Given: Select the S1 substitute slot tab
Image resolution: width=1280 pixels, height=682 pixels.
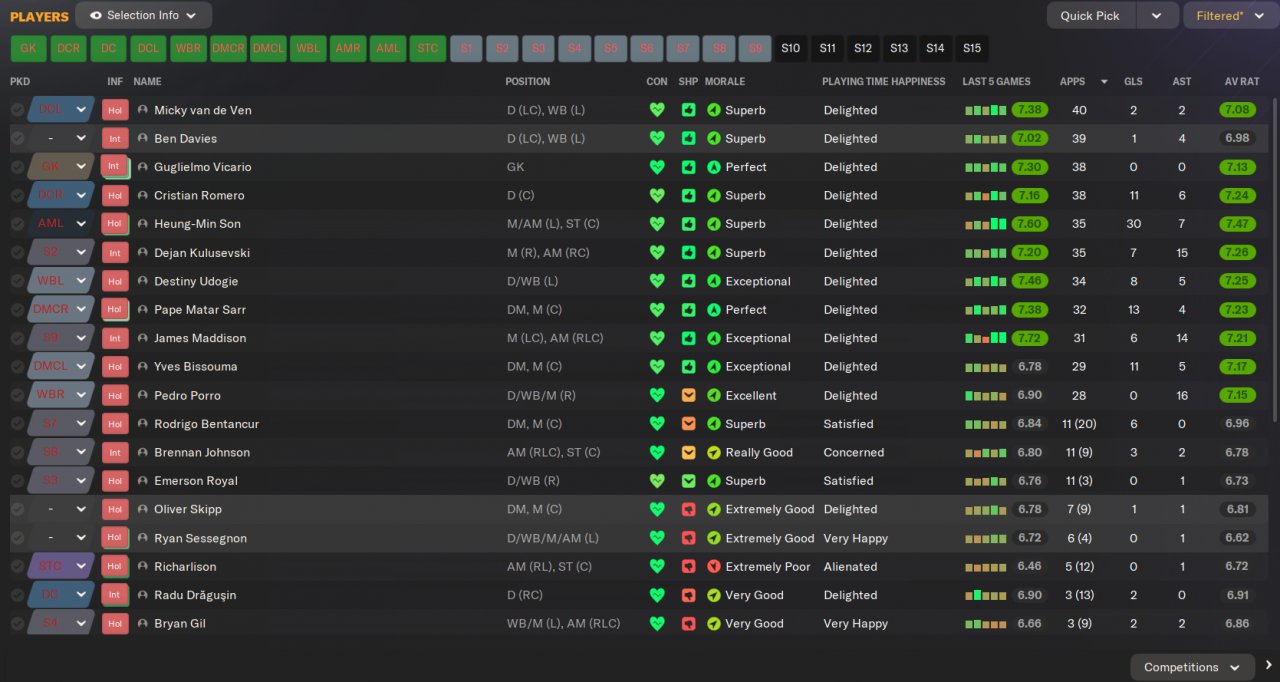Looking at the screenshot, I should click(x=466, y=48).
